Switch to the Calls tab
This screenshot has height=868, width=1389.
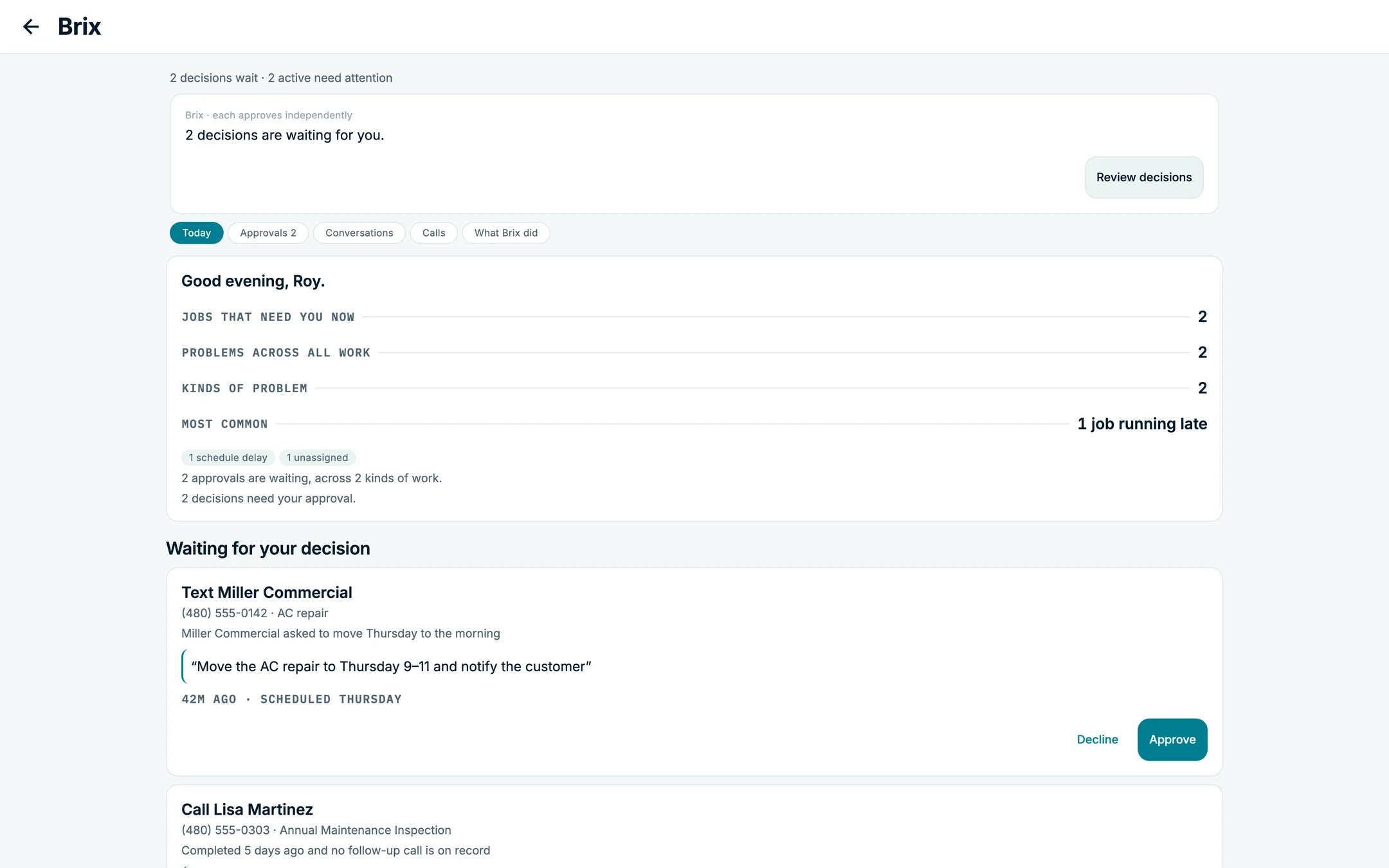point(433,233)
